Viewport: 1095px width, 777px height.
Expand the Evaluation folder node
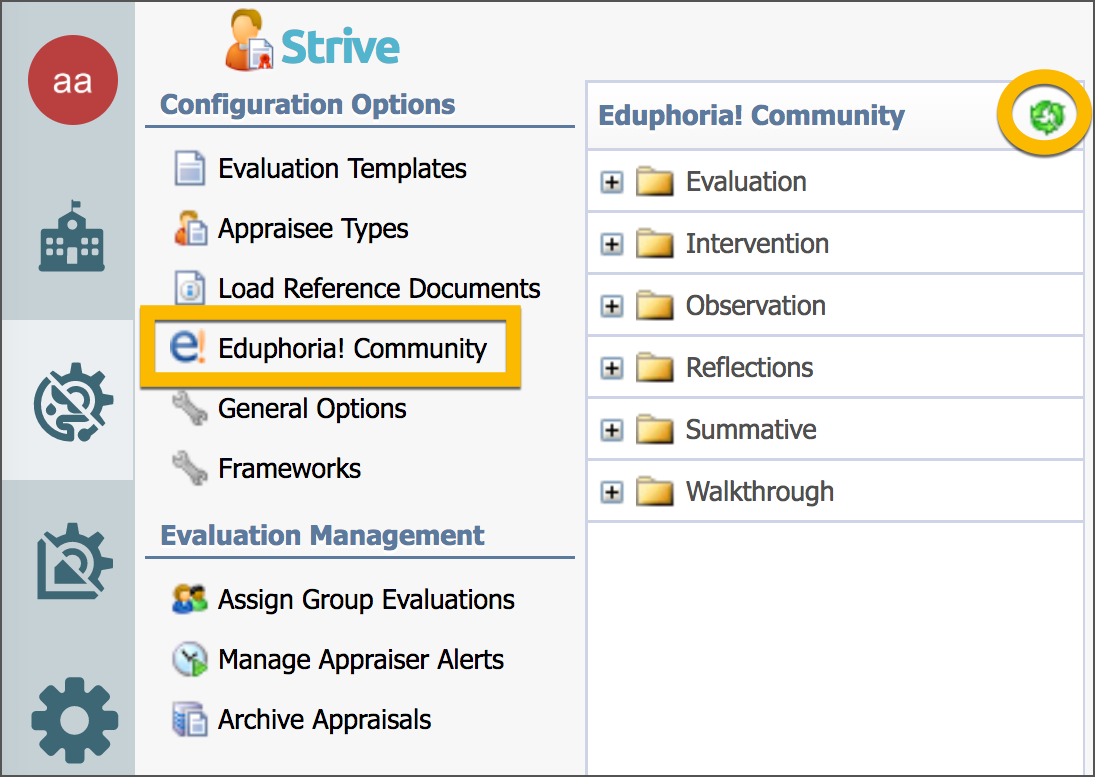[x=612, y=182]
